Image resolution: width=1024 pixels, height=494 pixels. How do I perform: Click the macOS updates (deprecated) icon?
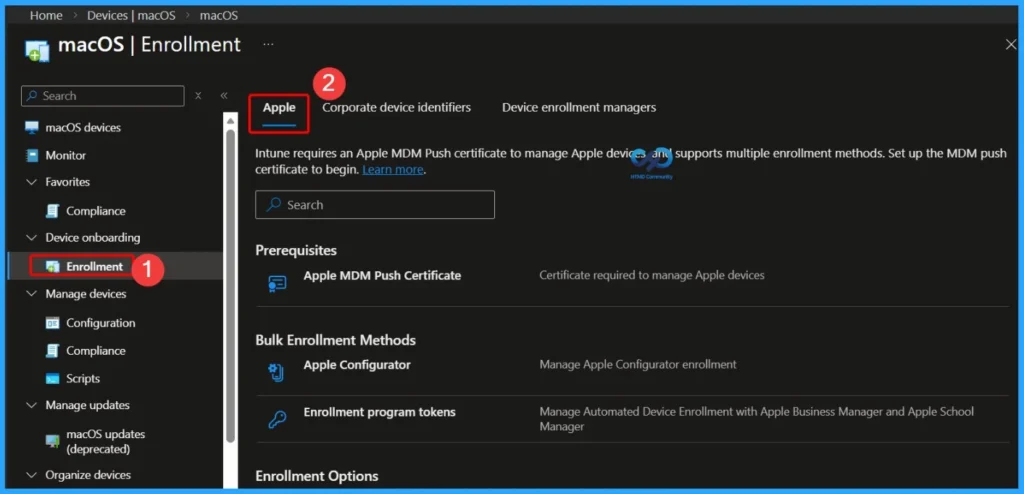[x=53, y=441]
